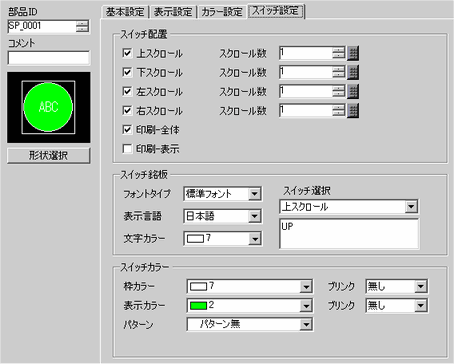Open keypad icon for 右スクロール scroll count
Image resolution: width=454 pixels, height=364 pixels.
(353, 110)
